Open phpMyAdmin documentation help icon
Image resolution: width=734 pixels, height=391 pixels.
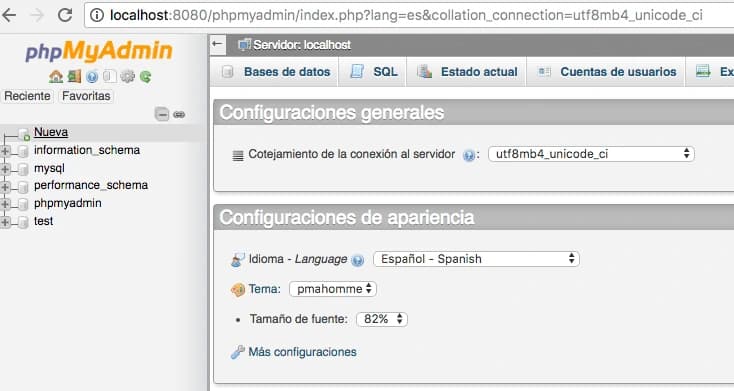point(92,76)
